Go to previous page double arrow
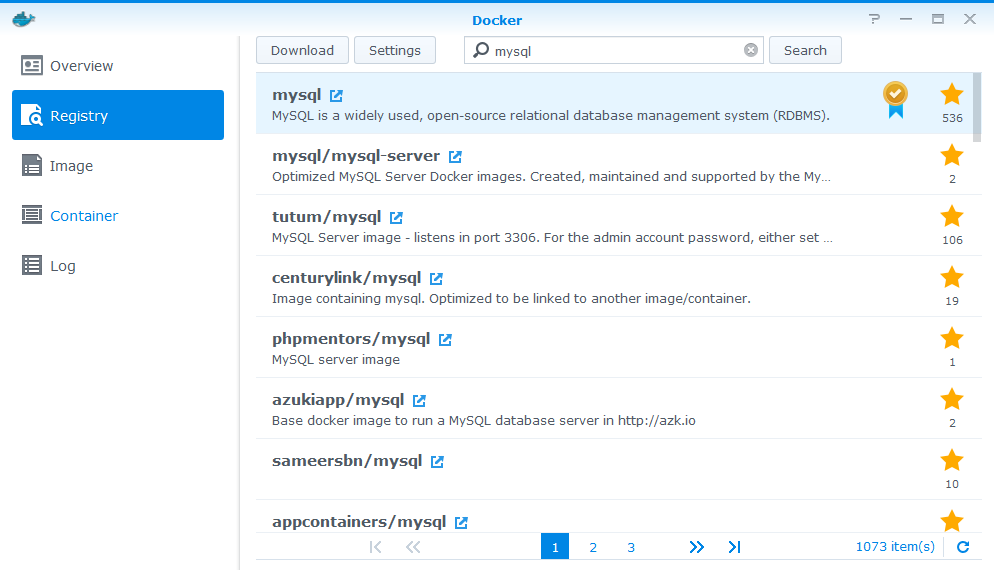The image size is (994, 570). pyautogui.click(x=413, y=547)
